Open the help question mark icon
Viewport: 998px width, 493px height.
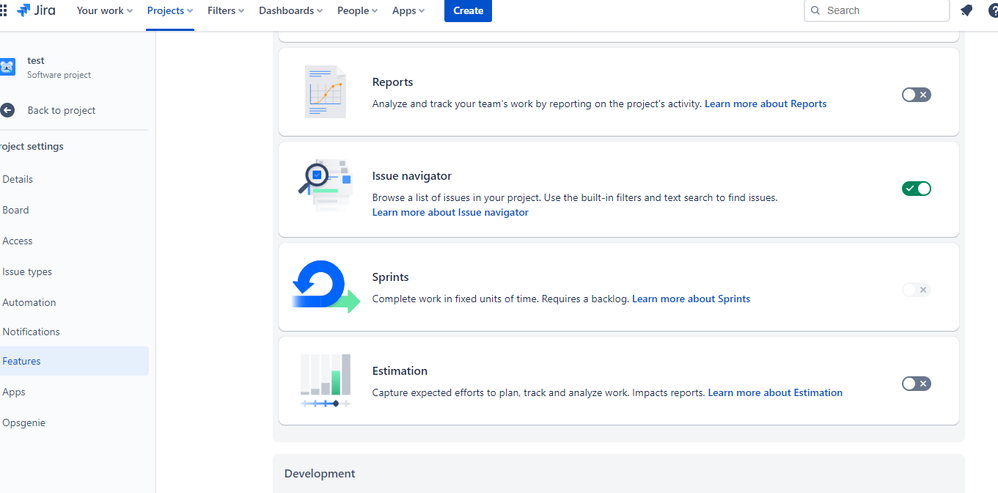tap(993, 11)
